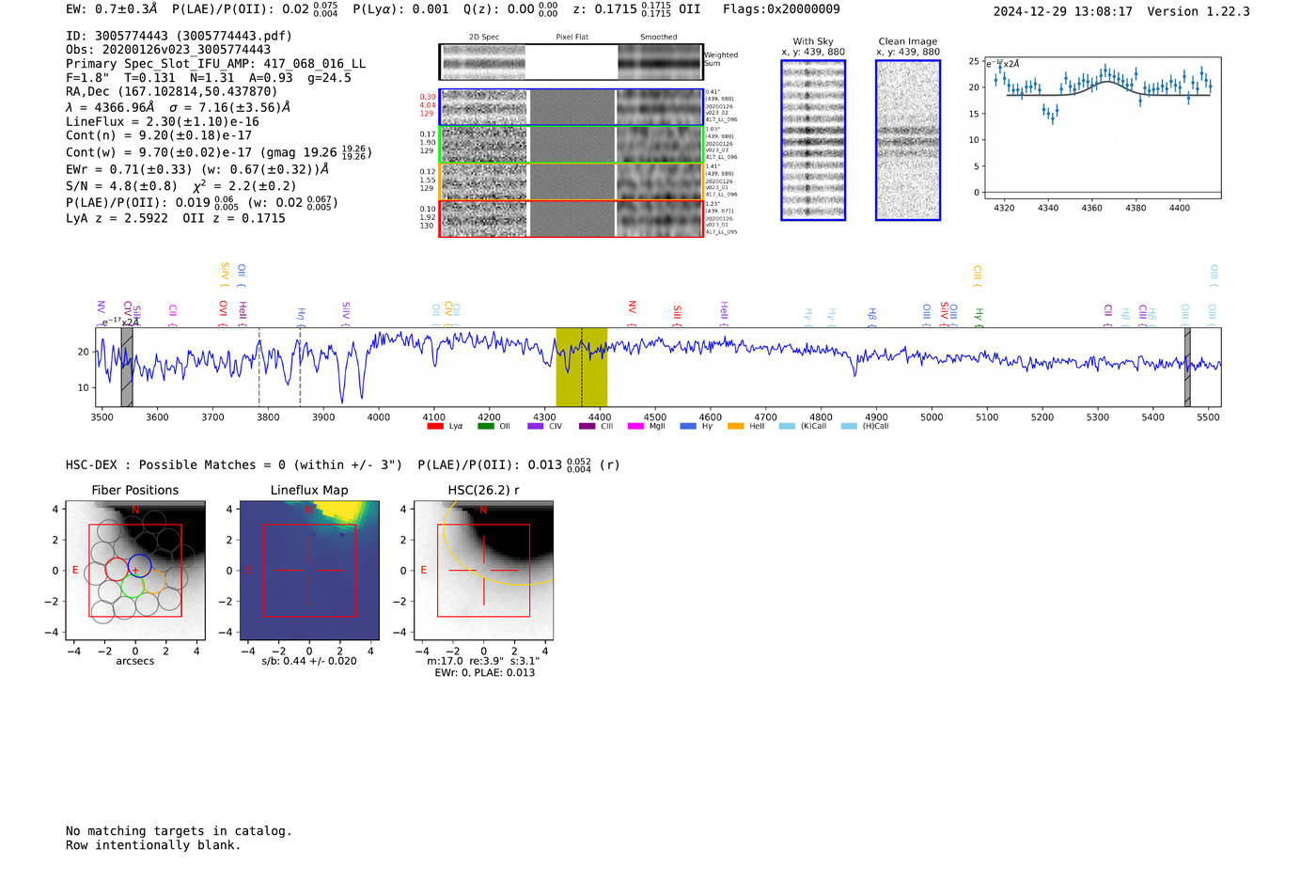Click the red SiIV line label
The height and width of the screenshot is (896, 1316).
945,312
